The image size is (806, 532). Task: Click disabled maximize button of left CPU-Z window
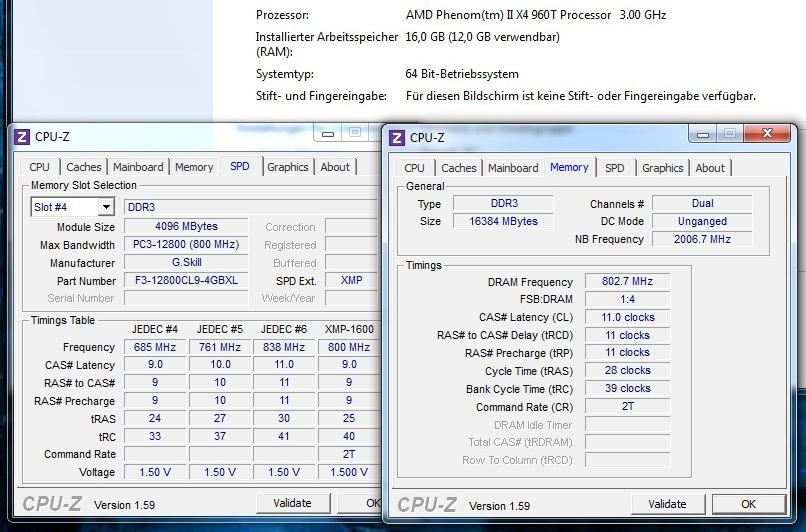point(355,133)
